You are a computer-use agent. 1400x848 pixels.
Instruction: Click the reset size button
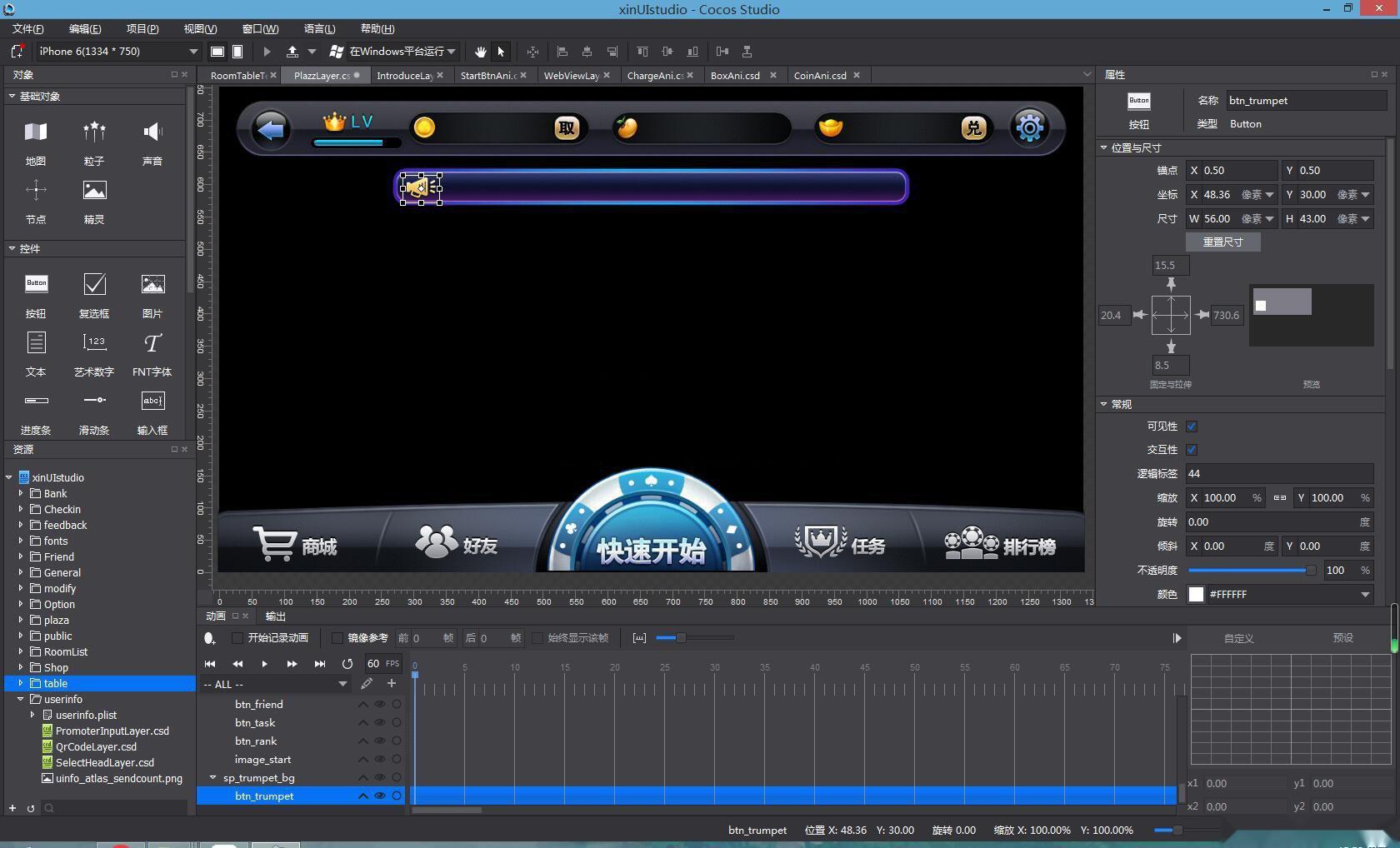pyautogui.click(x=1222, y=242)
